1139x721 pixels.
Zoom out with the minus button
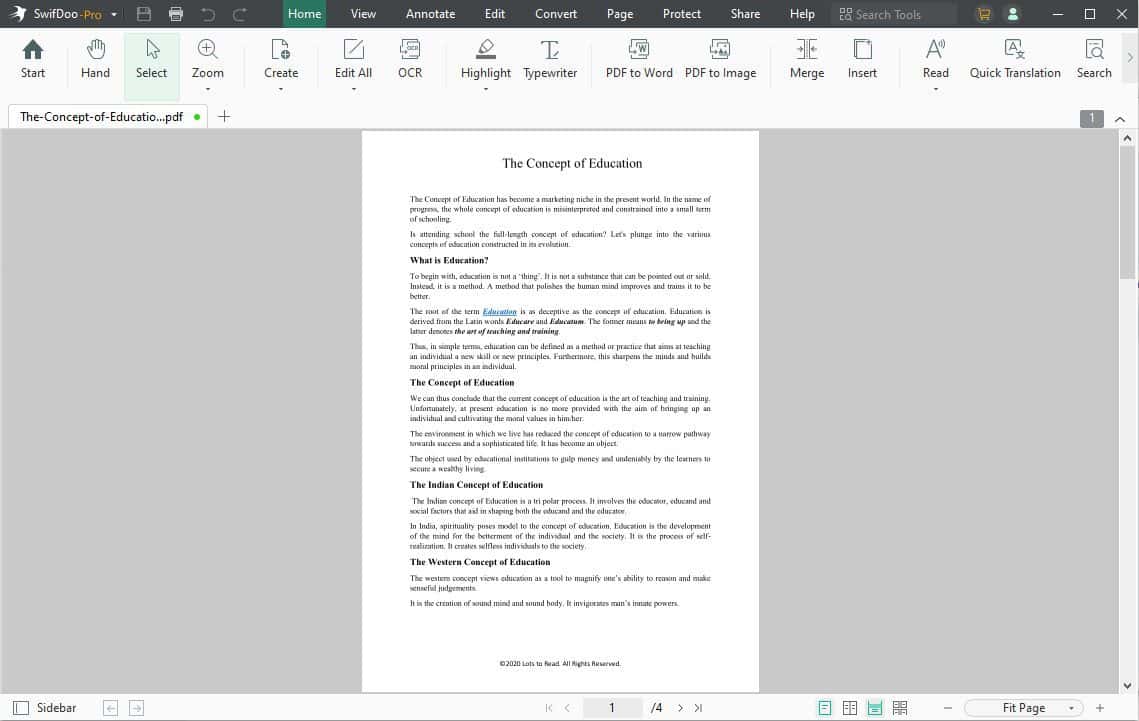click(948, 708)
